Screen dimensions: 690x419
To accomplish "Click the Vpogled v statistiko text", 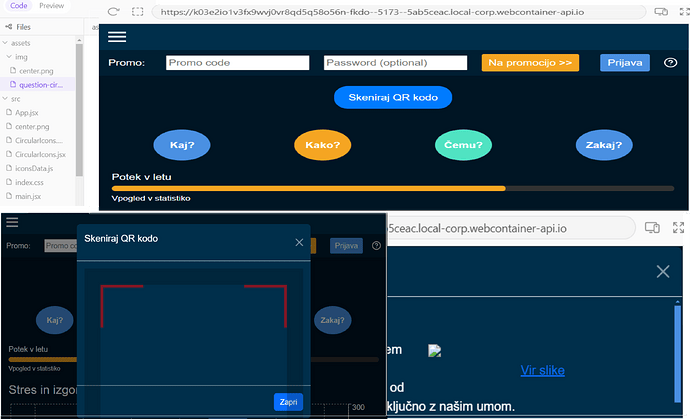I will coord(151,198).
